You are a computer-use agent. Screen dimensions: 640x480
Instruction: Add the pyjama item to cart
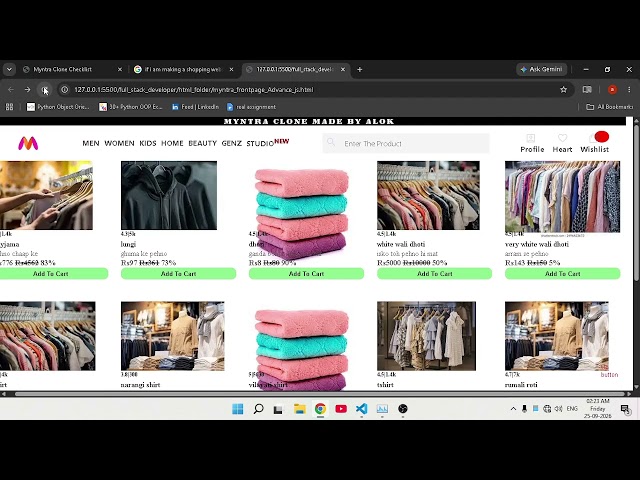[x=53, y=273]
